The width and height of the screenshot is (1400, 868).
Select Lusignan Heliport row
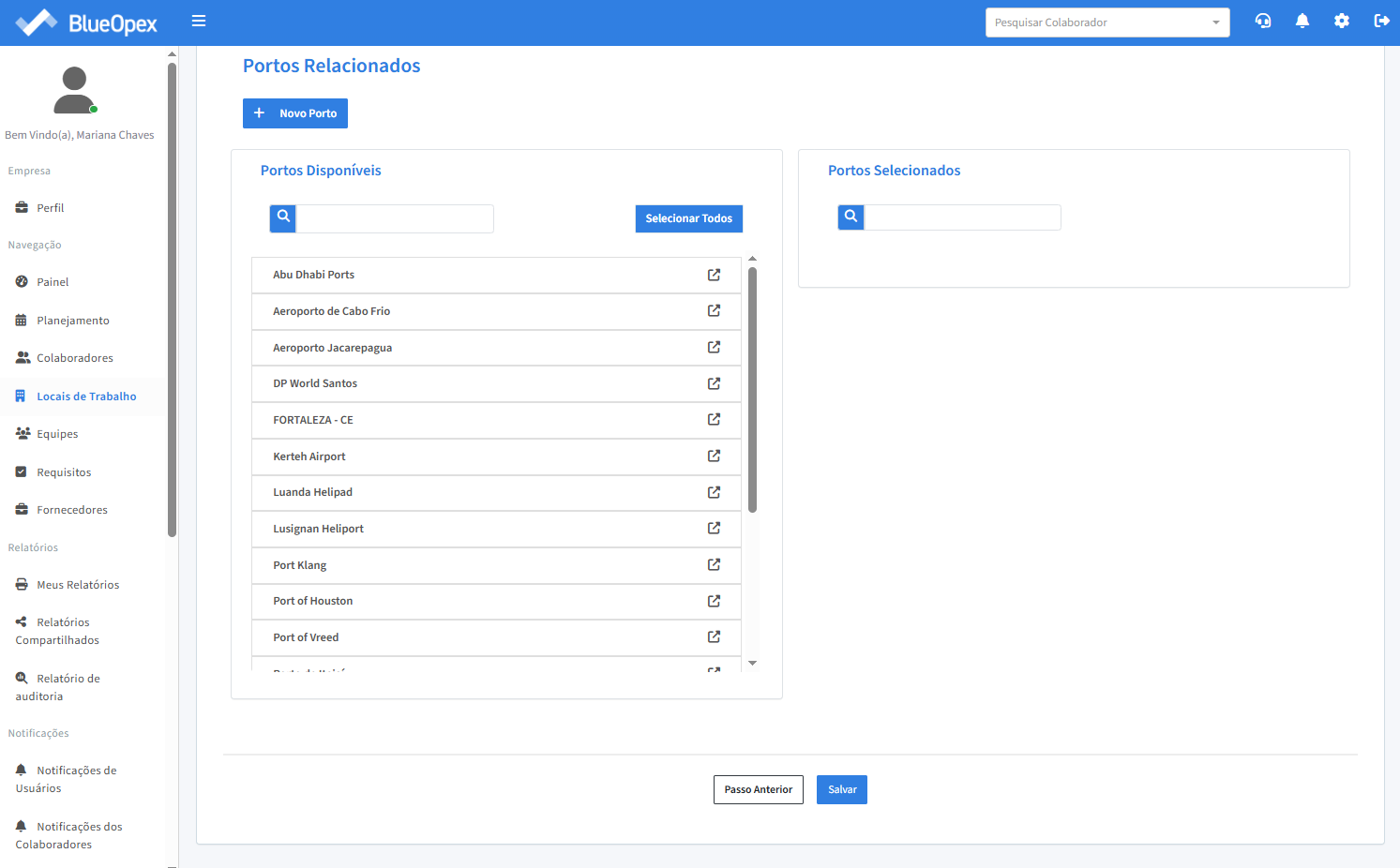pos(496,529)
